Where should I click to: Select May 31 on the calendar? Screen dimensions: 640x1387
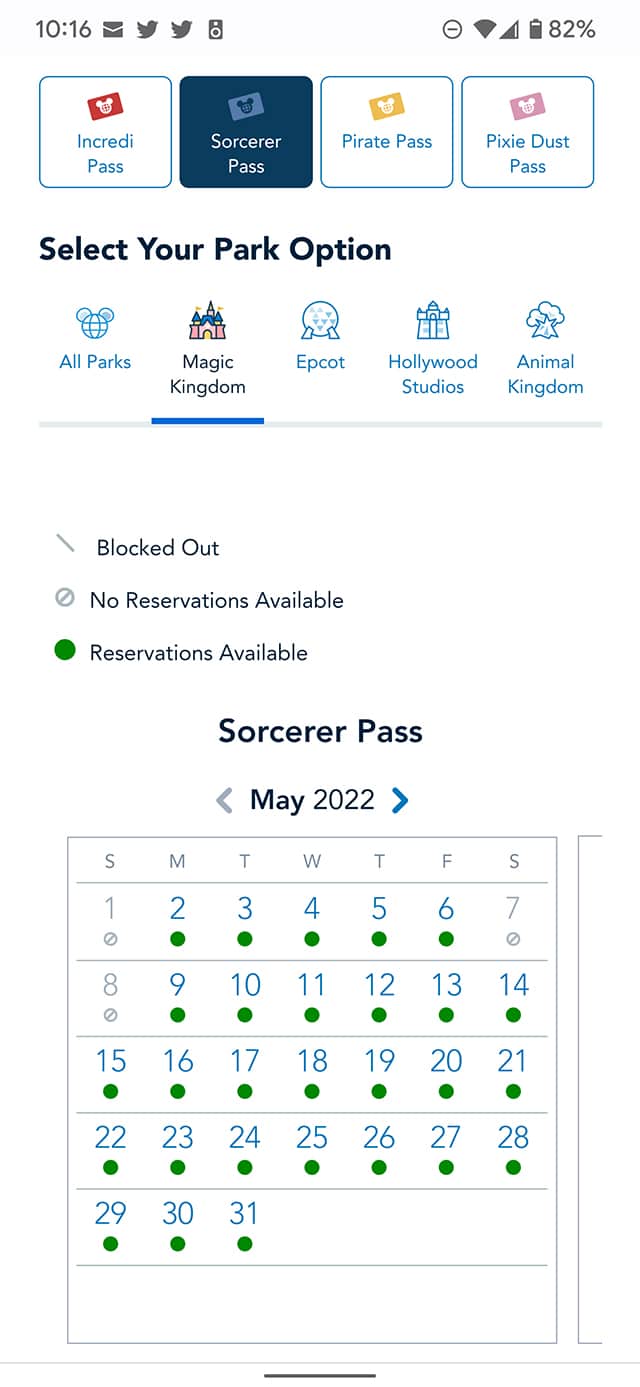[245, 1224]
